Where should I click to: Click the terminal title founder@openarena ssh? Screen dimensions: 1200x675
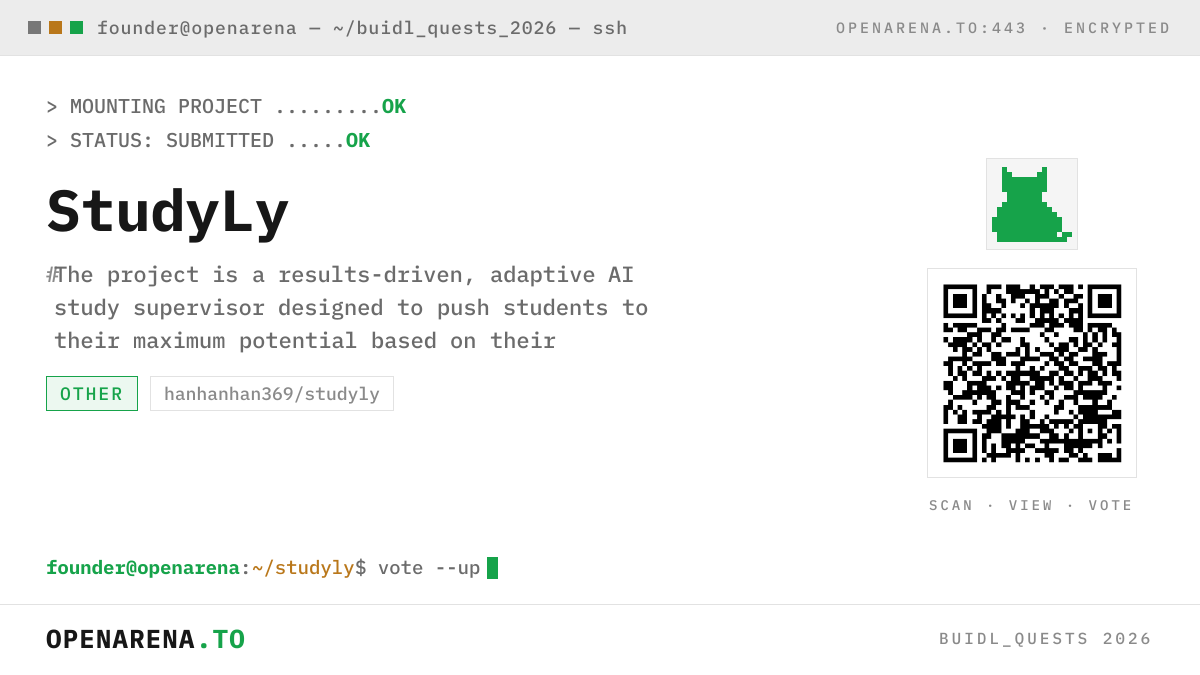(362, 28)
